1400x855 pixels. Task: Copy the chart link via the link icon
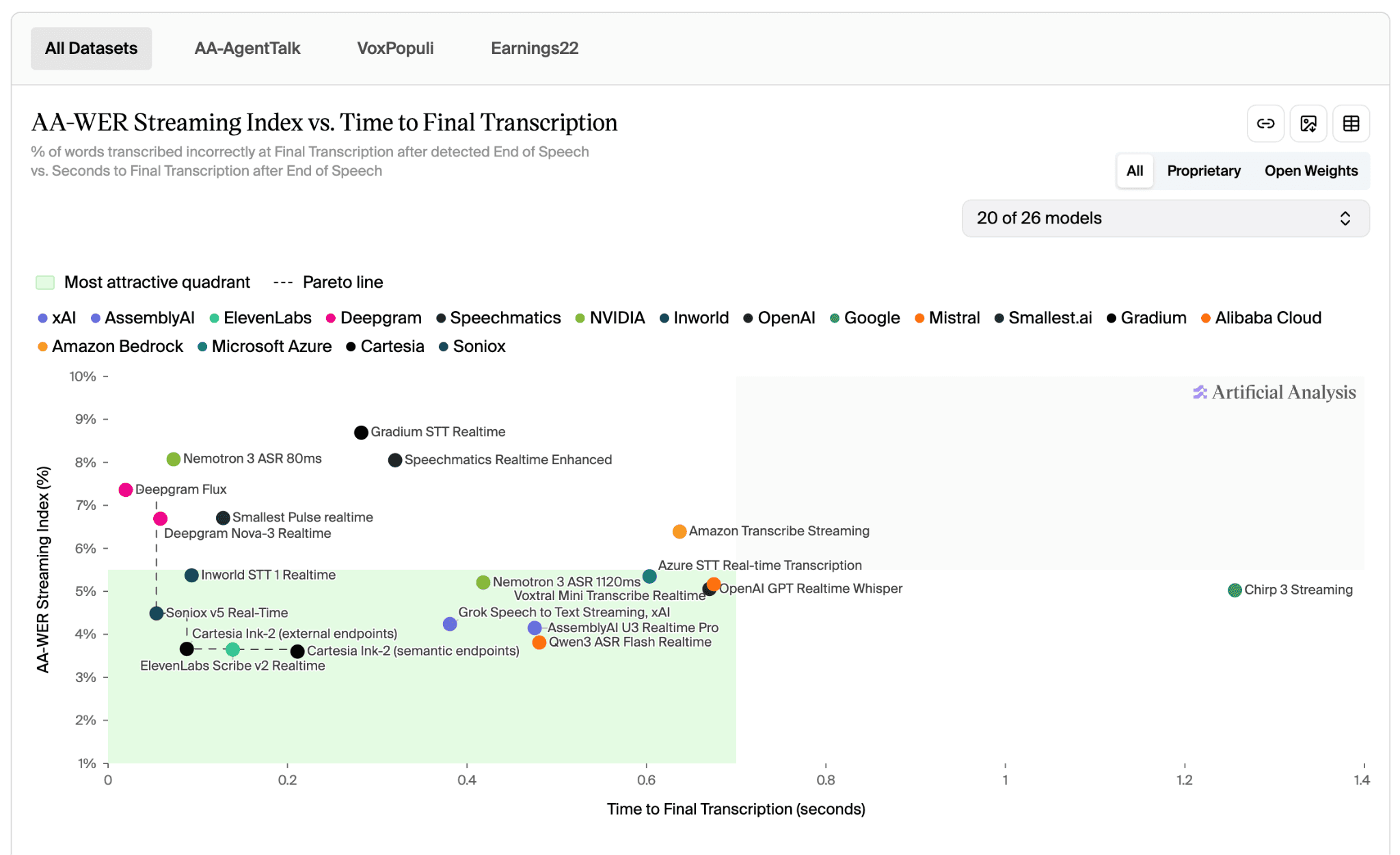coord(1265,124)
